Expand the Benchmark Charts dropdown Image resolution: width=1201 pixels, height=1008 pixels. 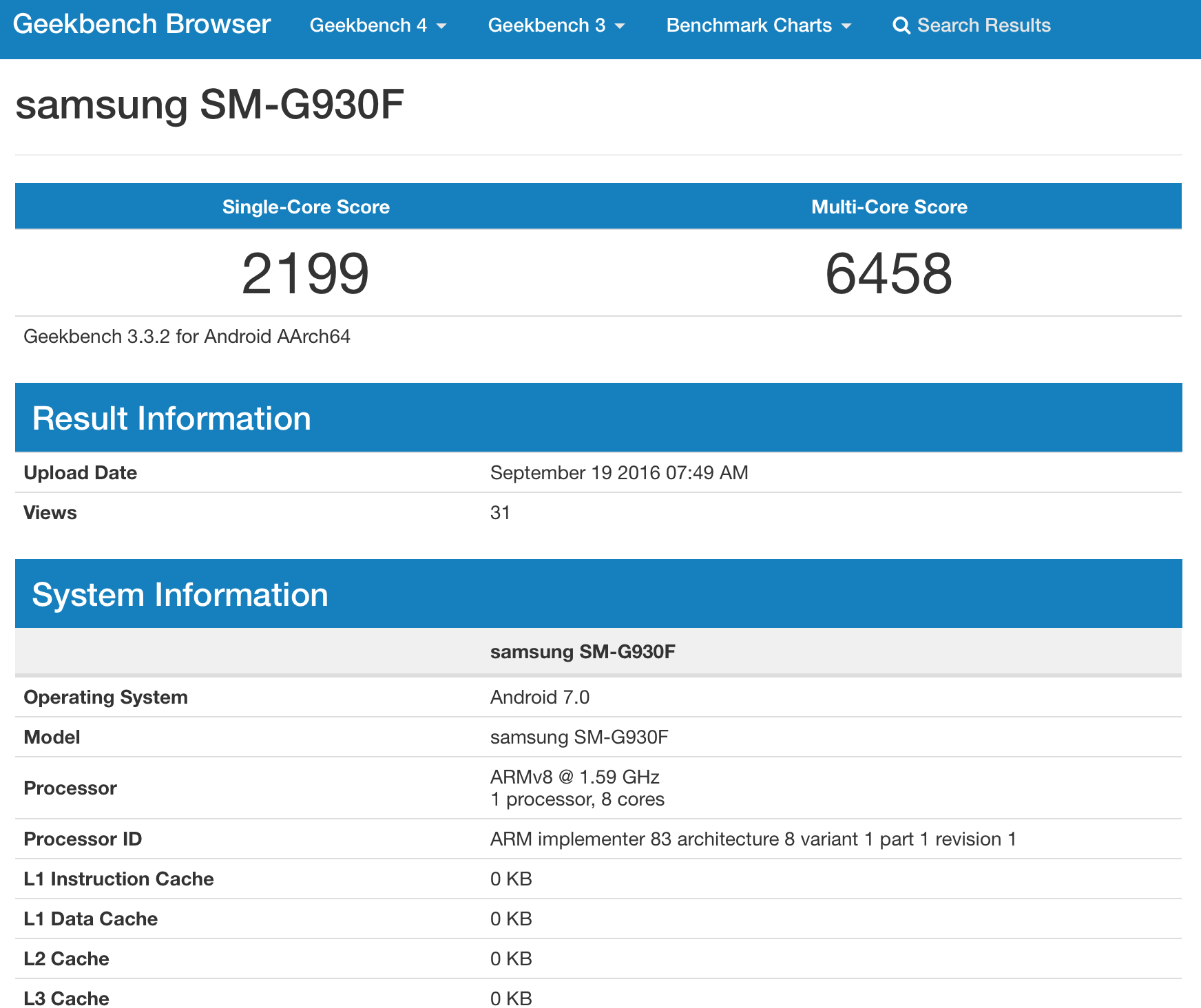758,25
